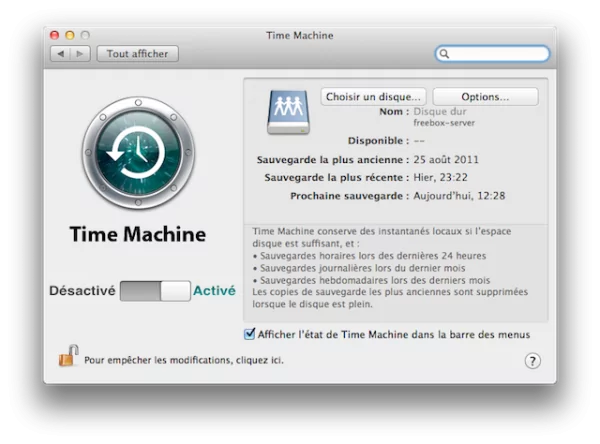
Task: Go forward with the right arrow button
Action: pos(79,54)
